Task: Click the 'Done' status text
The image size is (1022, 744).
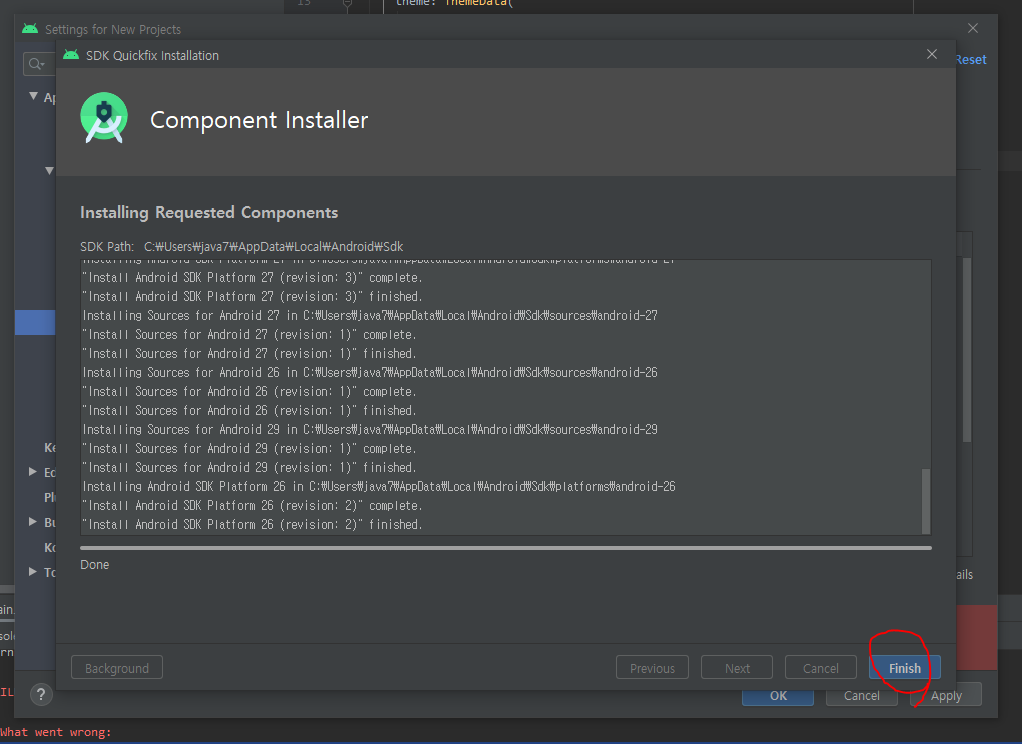Action: coord(95,565)
